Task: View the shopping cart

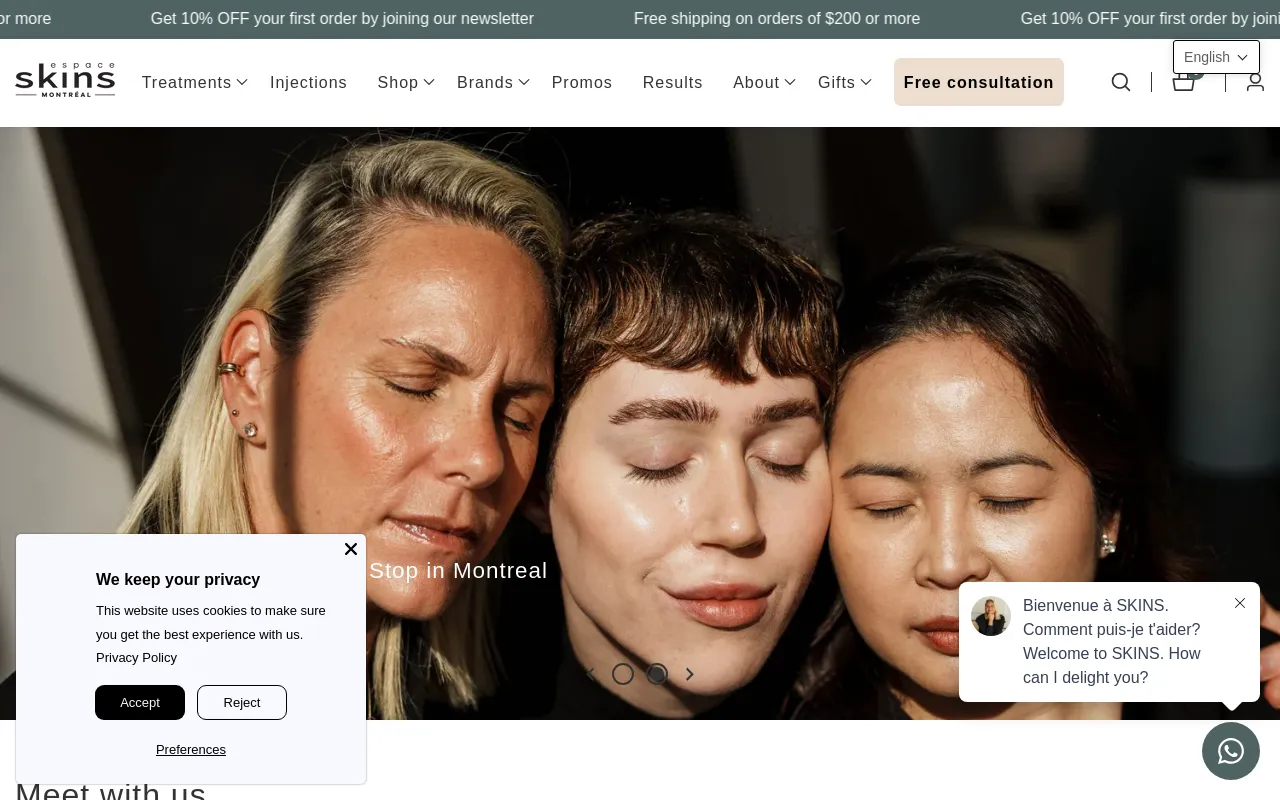Action: [1183, 82]
